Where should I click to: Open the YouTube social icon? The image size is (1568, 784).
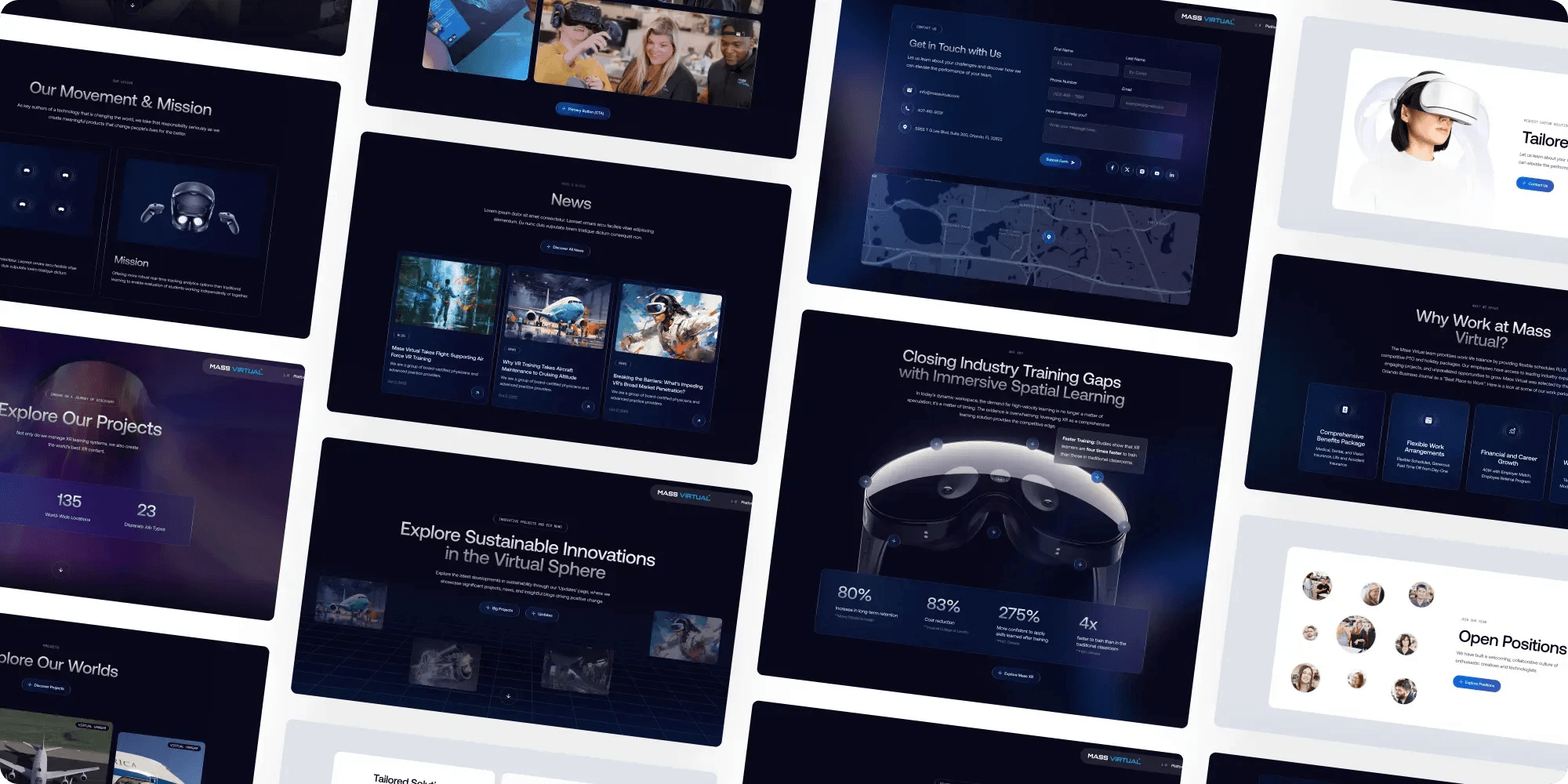(x=1156, y=173)
